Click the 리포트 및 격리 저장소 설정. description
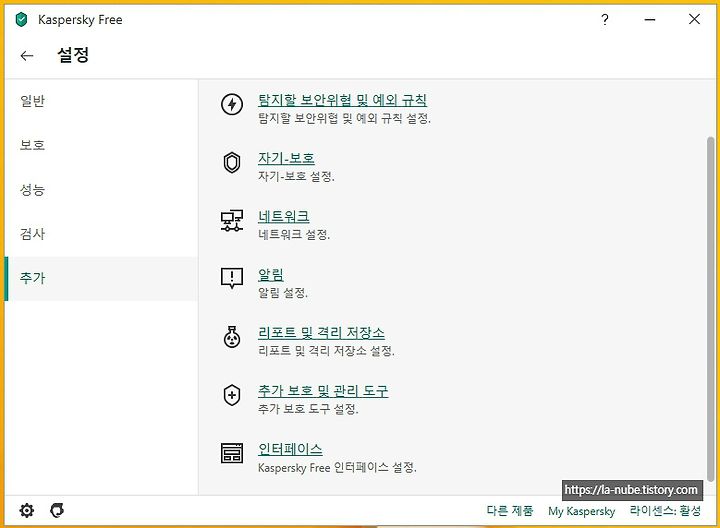720x528 pixels. pyautogui.click(x=326, y=351)
